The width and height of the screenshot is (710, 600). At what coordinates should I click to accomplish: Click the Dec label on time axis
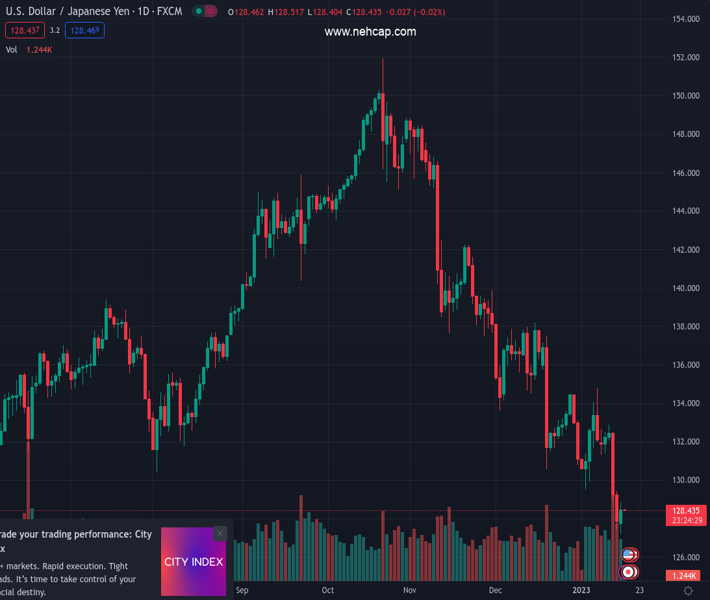coord(495,591)
